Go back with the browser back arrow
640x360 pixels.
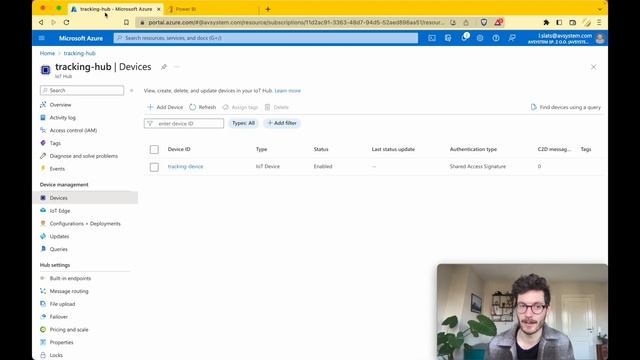pos(41,22)
